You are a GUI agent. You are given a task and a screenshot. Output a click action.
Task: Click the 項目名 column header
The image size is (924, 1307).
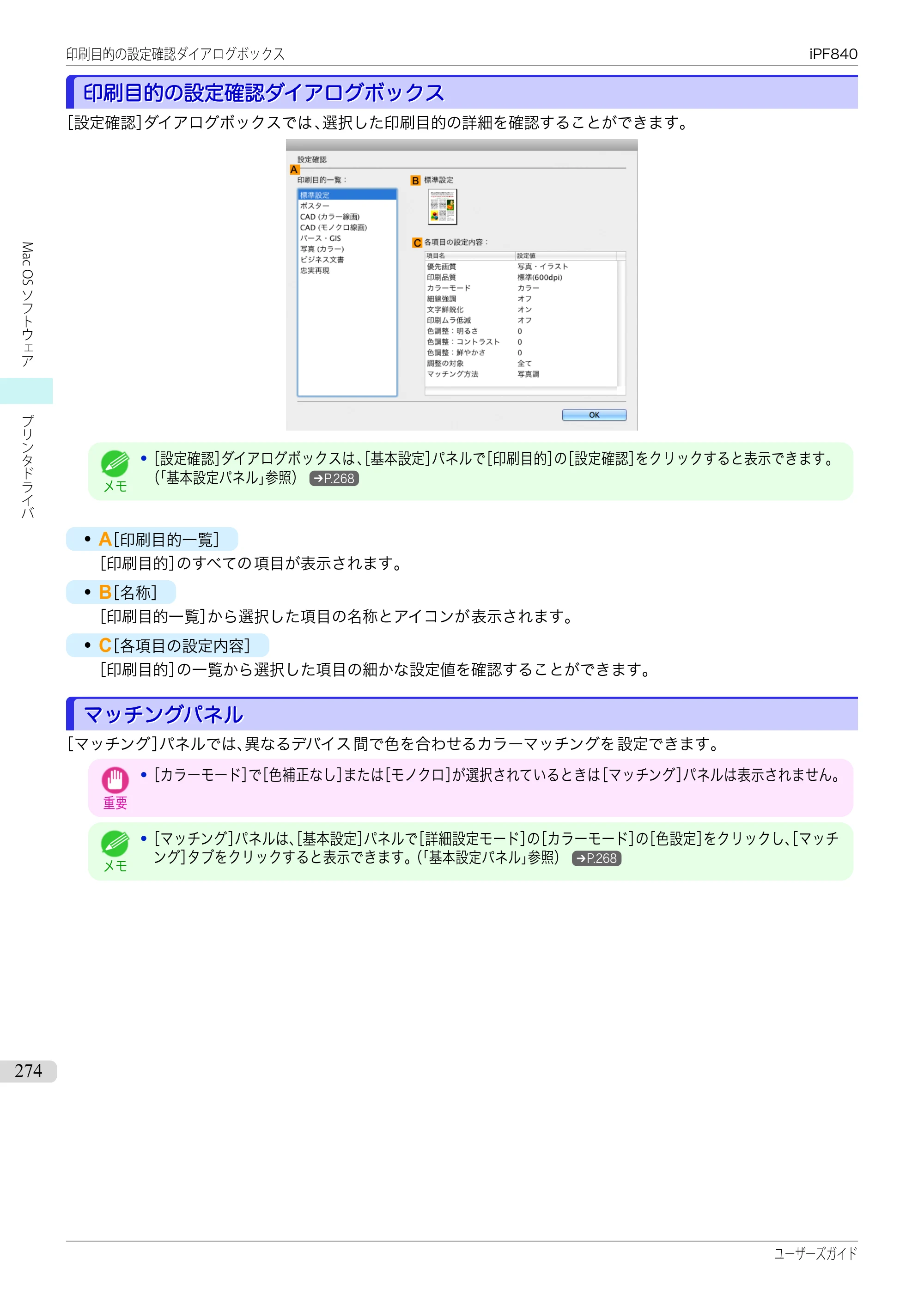point(470,255)
